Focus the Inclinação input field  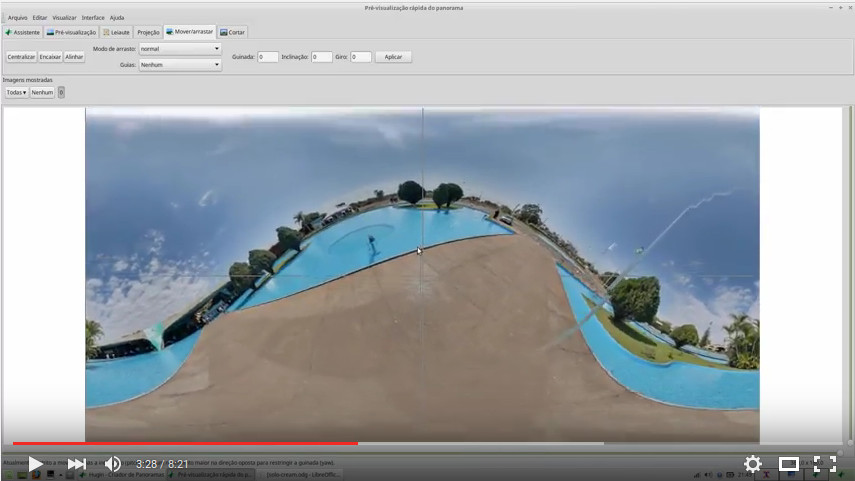tap(321, 57)
